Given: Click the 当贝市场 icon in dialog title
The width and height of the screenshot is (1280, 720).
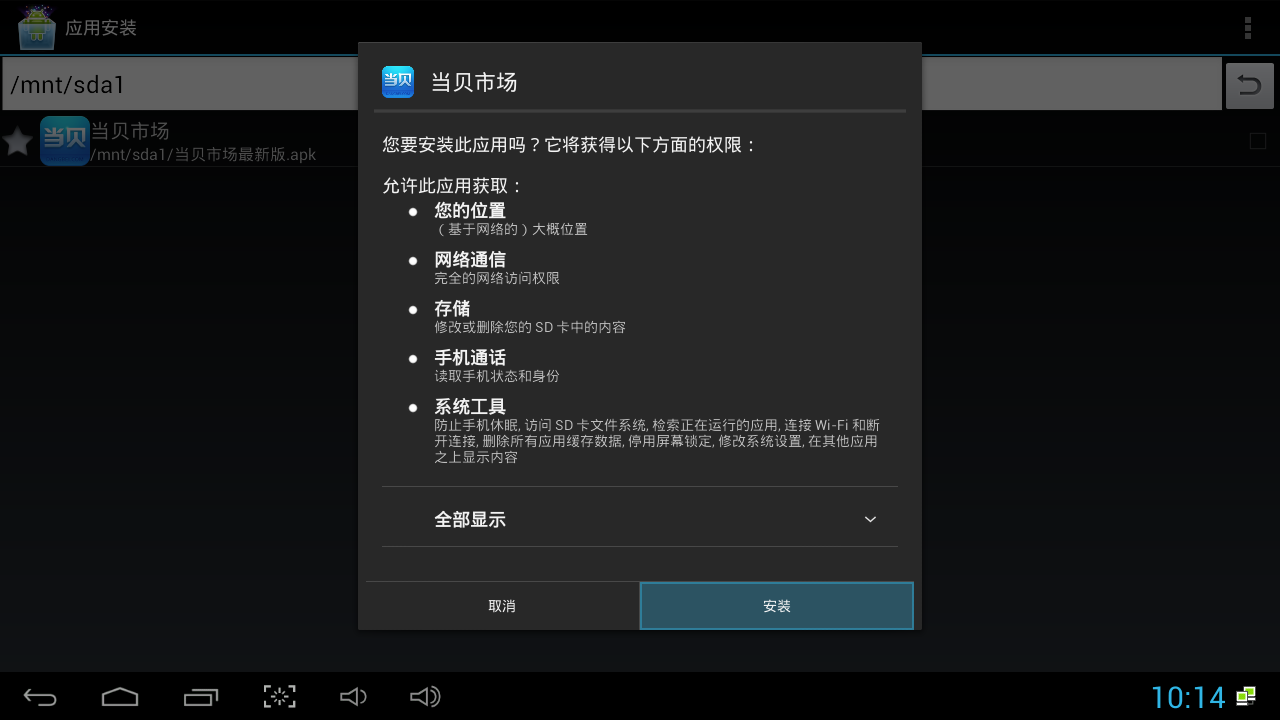Looking at the screenshot, I should click(398, 82).
